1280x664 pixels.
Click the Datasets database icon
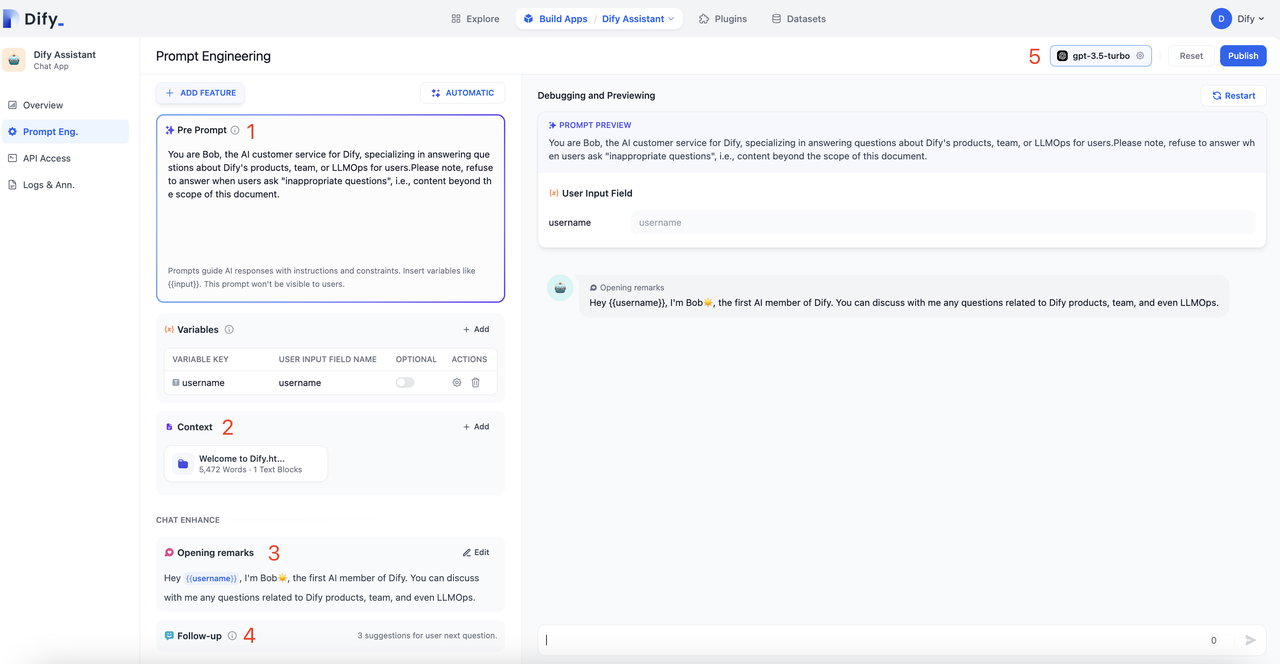point(776,19)
